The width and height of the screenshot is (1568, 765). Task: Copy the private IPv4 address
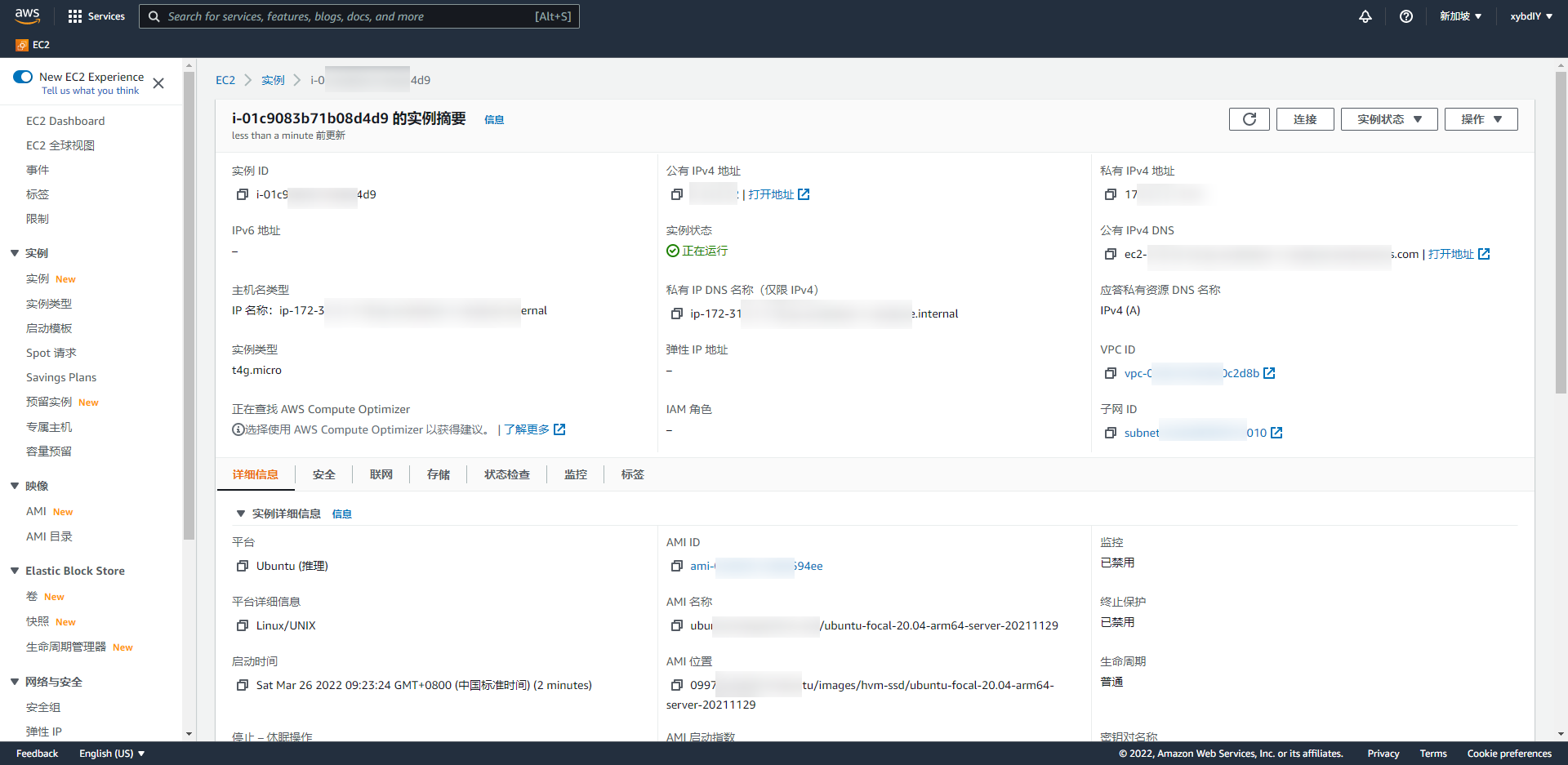1111,194
